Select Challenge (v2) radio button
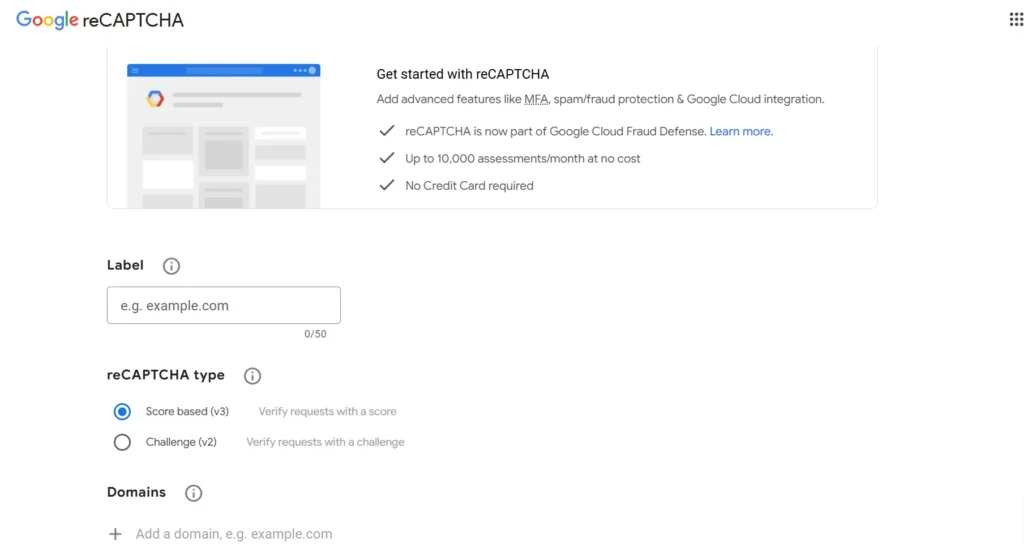Screen dimensions: 1024x551 tap(122, 442)
